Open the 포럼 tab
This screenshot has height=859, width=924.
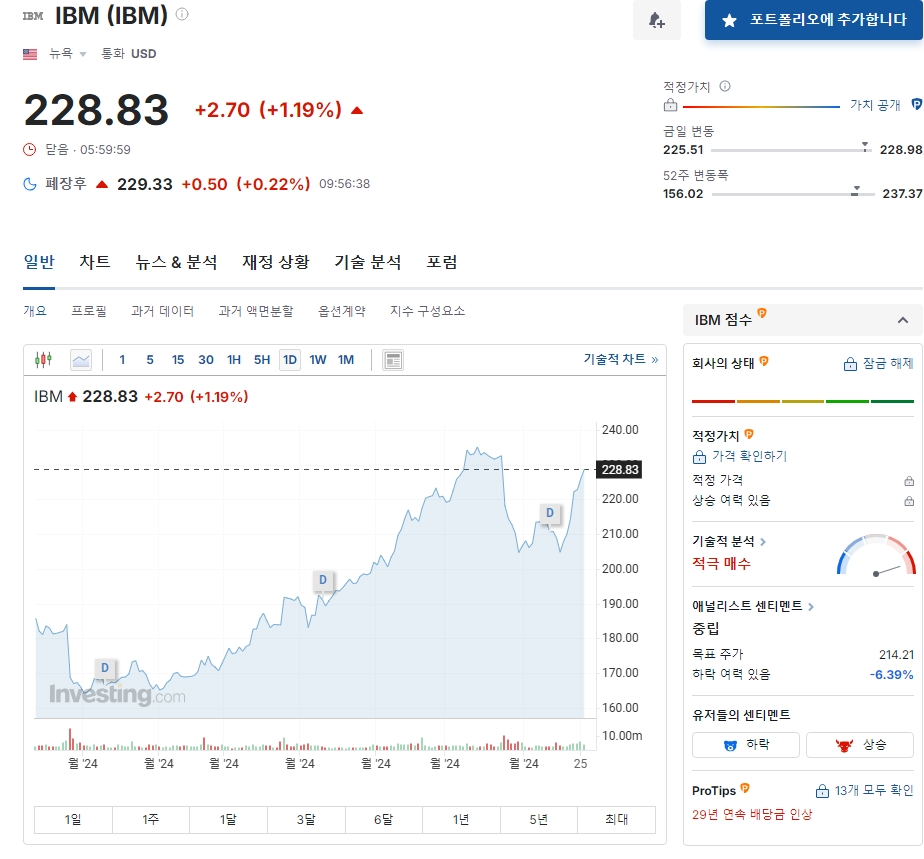pos(442,262)
